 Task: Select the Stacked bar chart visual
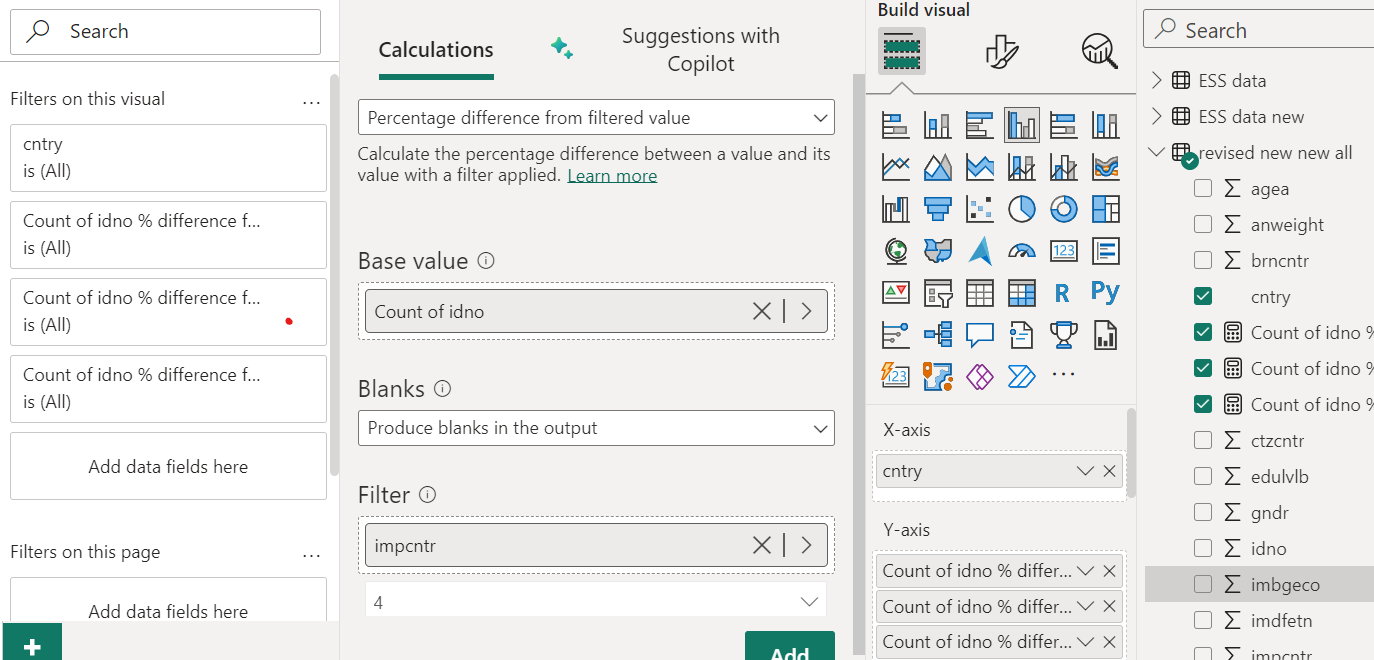(x=895, y=125)
